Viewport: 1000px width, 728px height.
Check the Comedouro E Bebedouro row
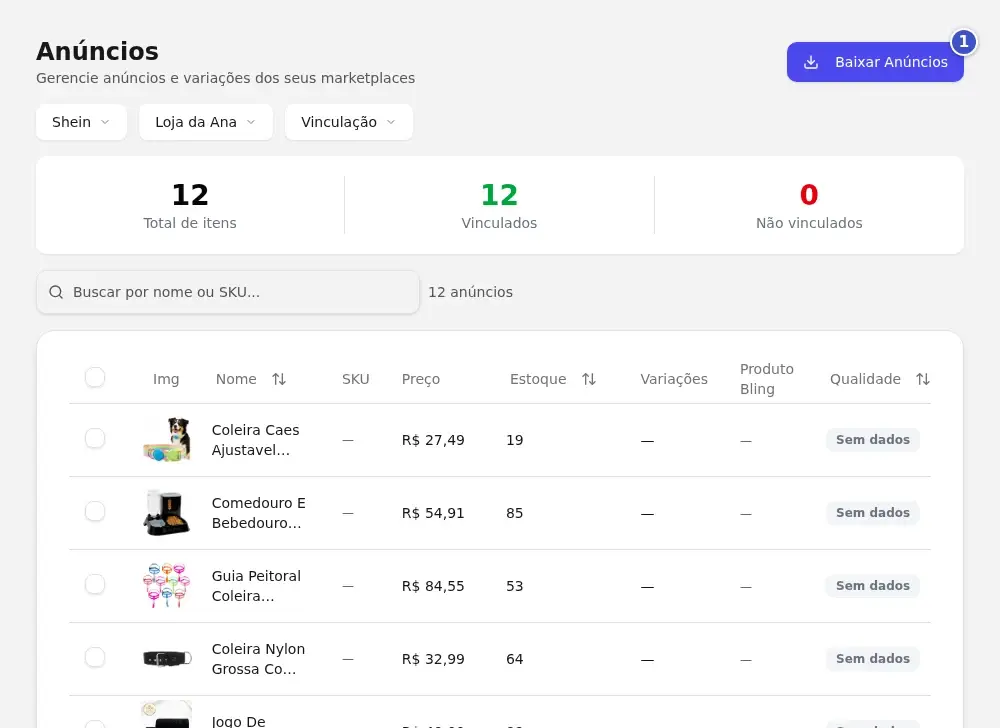click(x=95, y=511)
